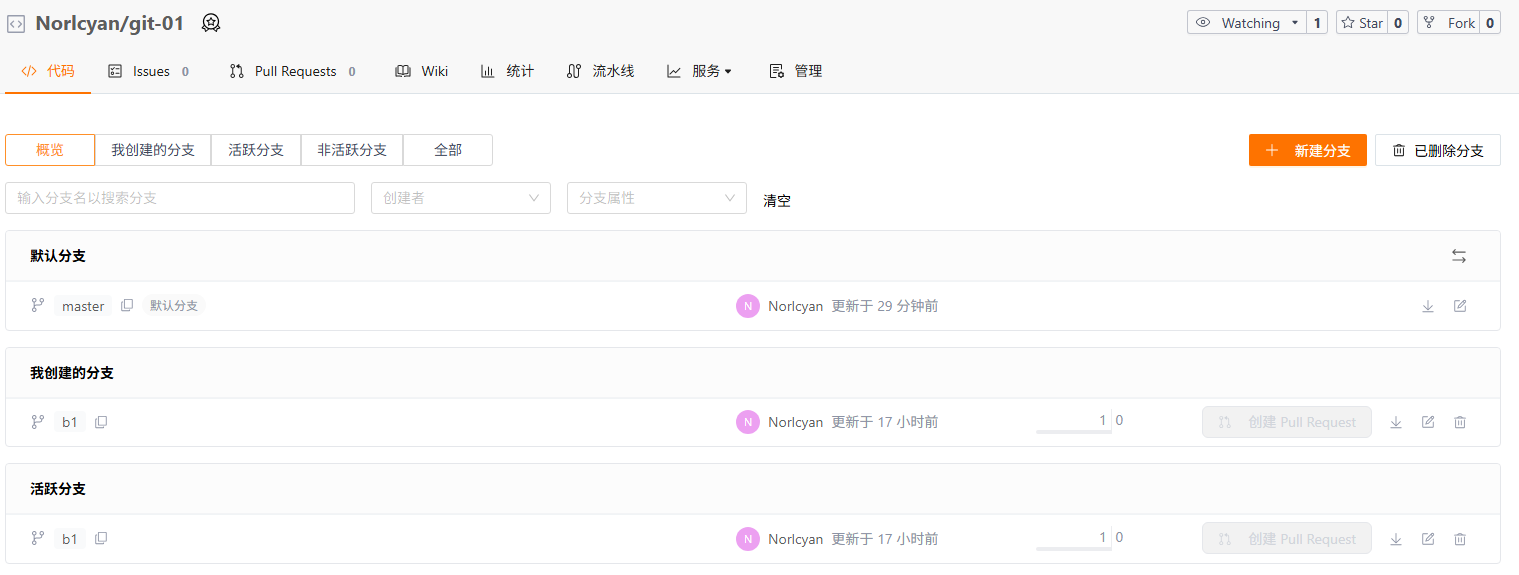Click branch icon of b1 under 活跃分支
The width and height of the screenshot is (1519, 575).
(x=38, y=538)
